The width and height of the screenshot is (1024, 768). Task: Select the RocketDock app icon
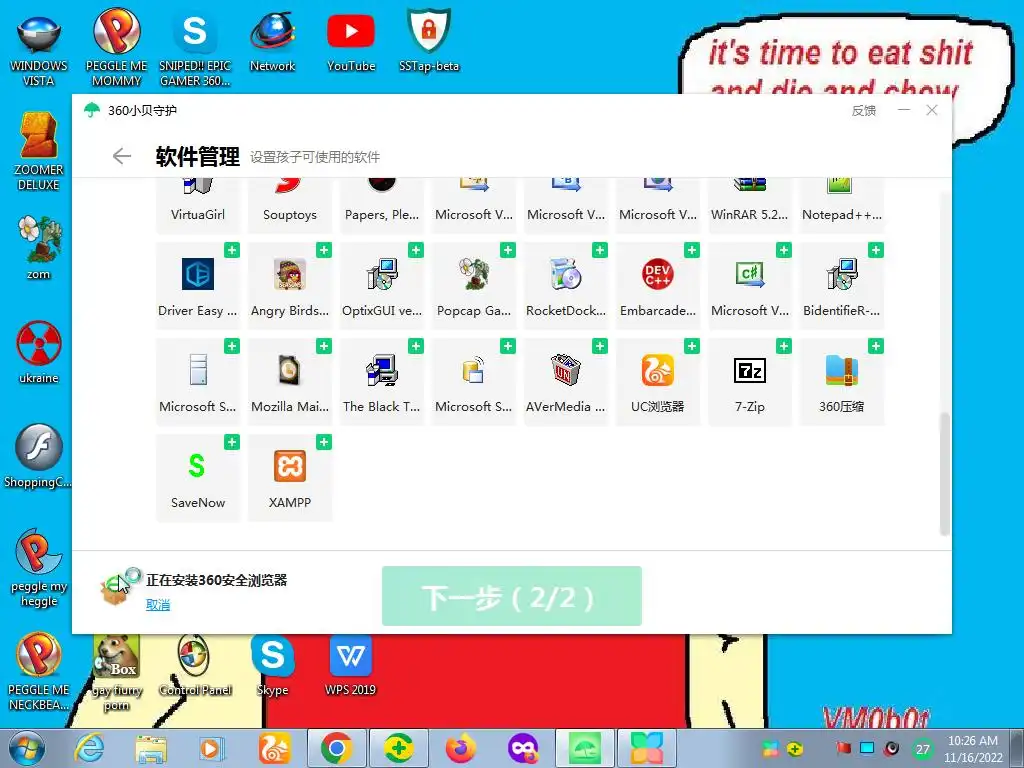pos(566,274)
